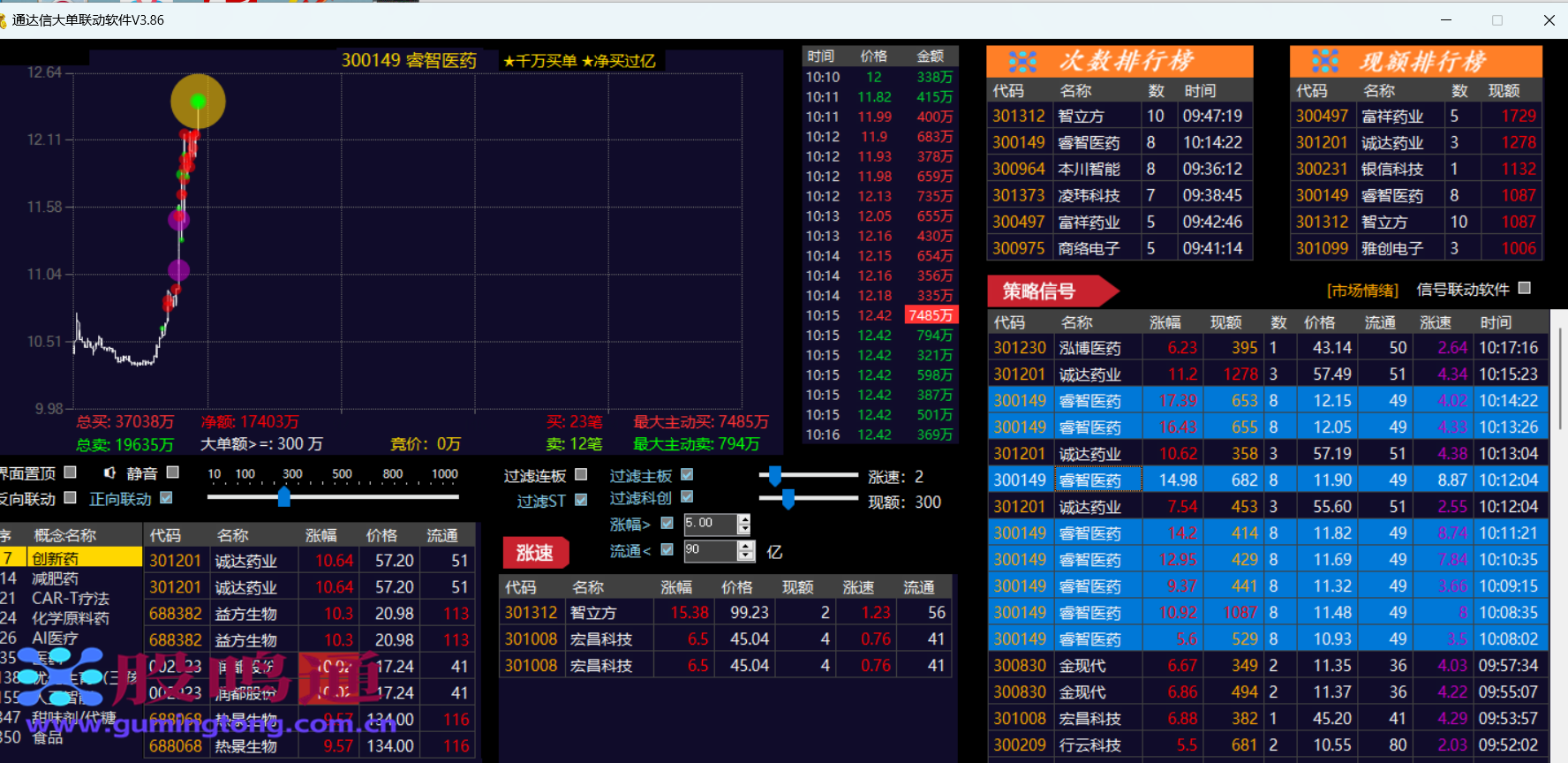Click 301230 泓博医药 in strategy signals

tap(1268, 348)
